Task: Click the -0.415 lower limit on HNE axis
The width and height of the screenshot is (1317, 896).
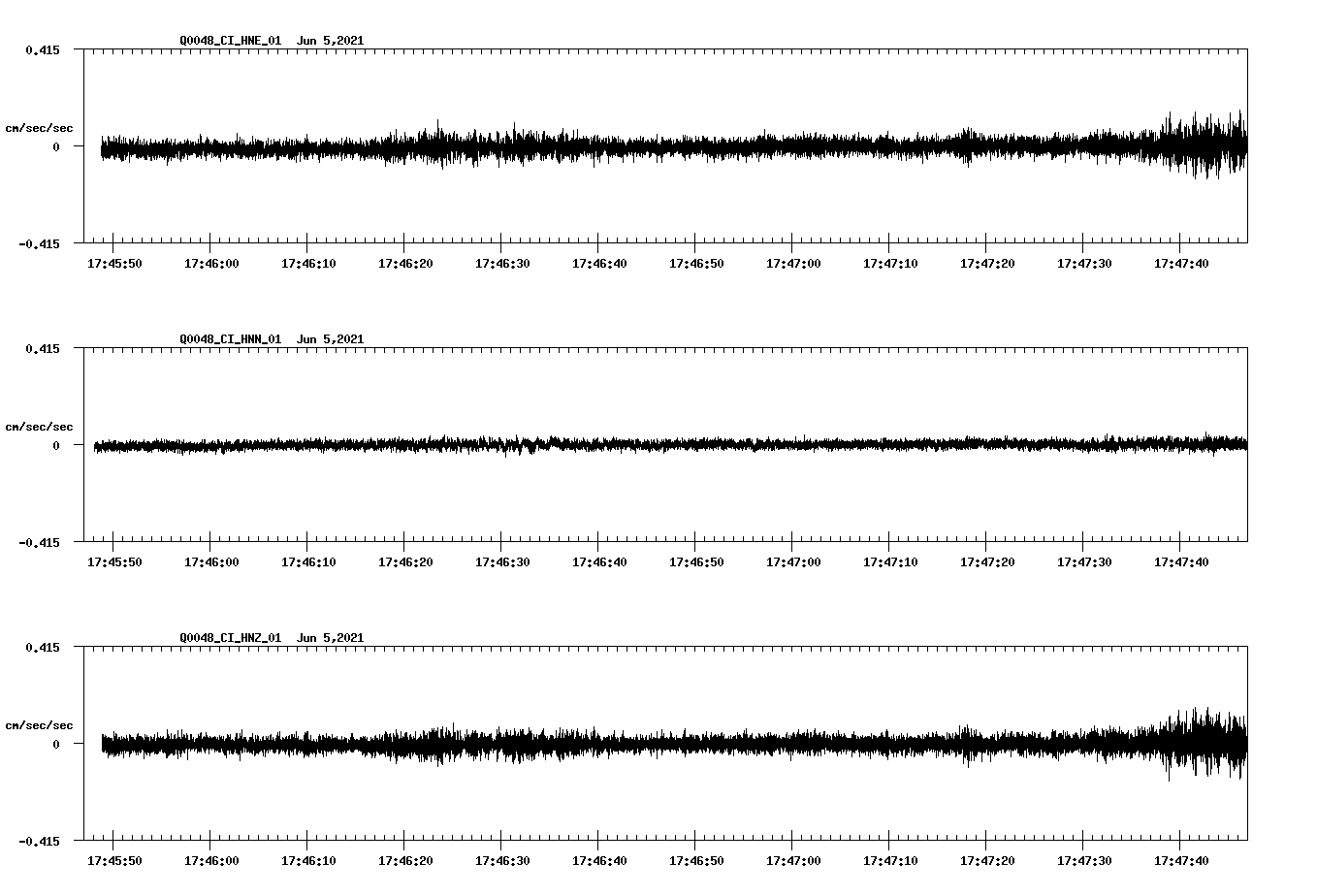Action: [x=39, y=243]
